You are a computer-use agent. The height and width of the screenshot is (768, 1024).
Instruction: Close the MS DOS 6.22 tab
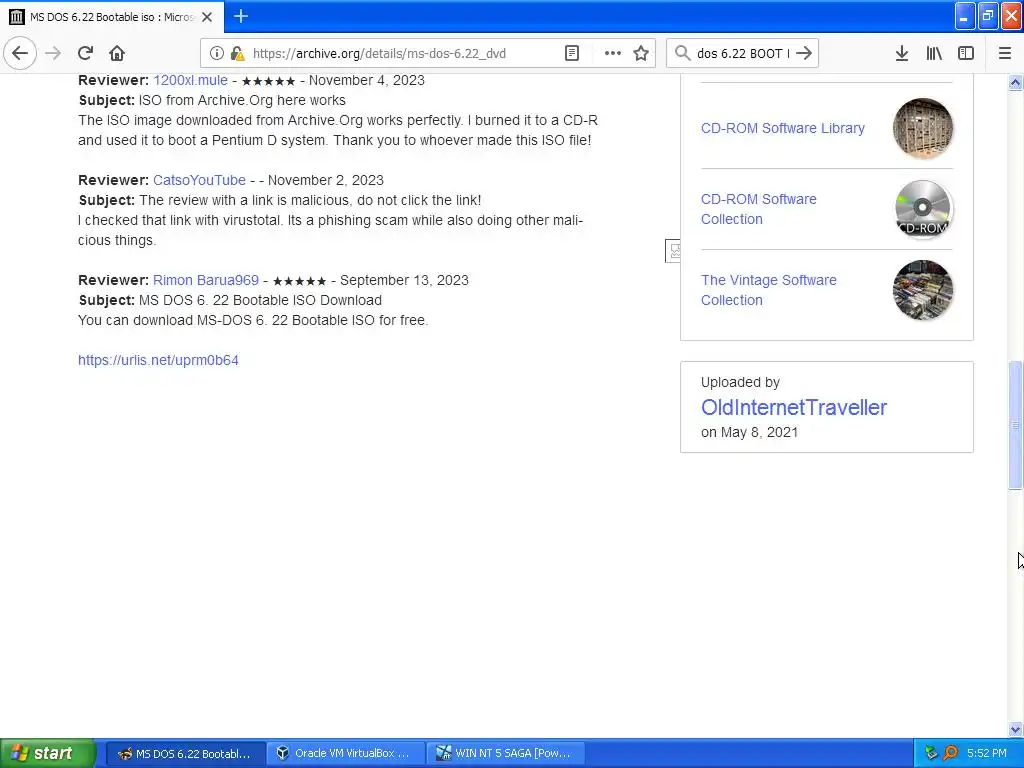click(x=207, y=17)
